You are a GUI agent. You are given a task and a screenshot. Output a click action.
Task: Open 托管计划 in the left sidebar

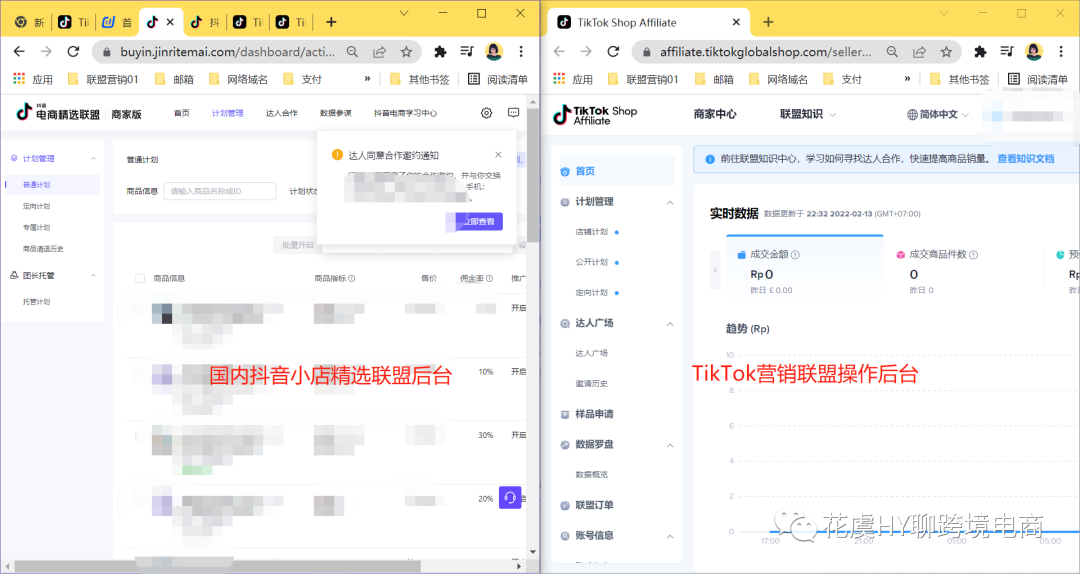point(37,302)
